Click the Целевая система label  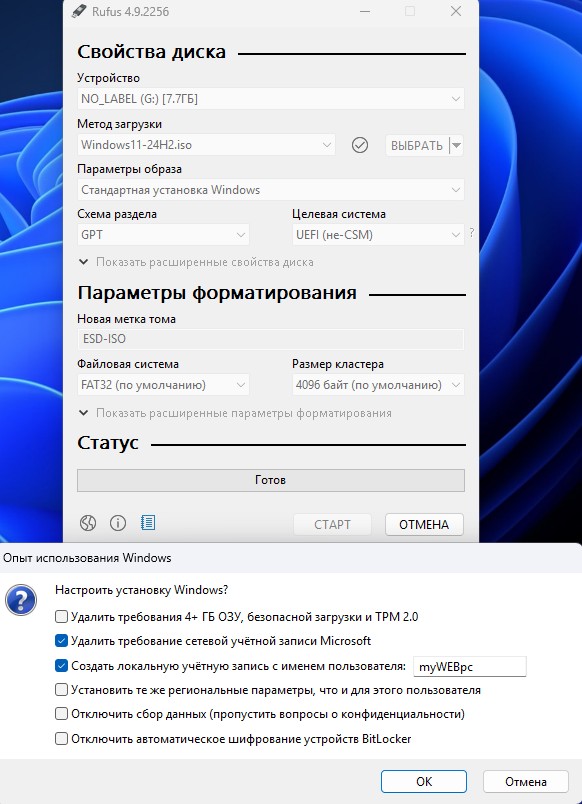[x=339, y=214]
